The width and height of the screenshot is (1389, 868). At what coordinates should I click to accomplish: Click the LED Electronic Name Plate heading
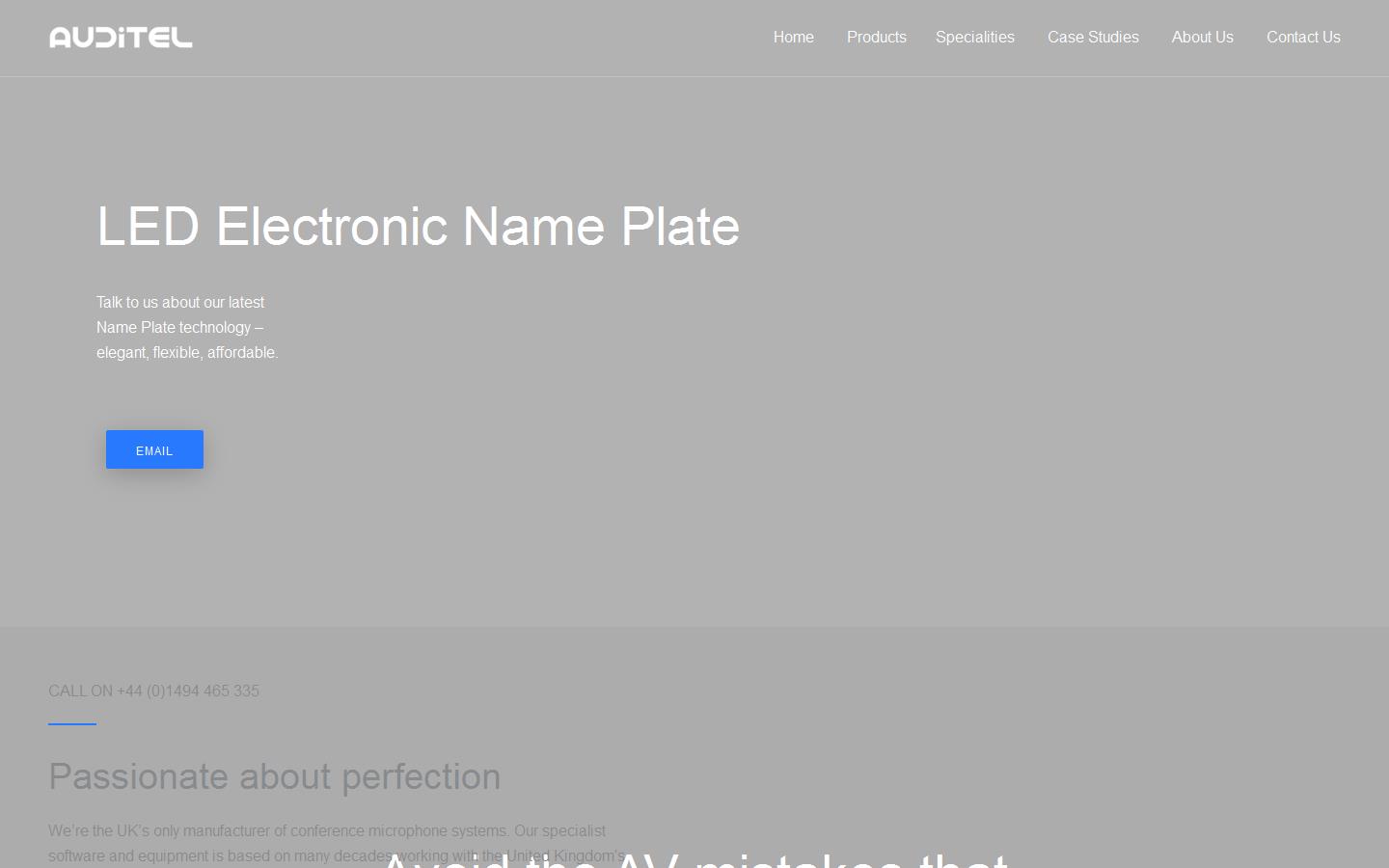point(418,227)
